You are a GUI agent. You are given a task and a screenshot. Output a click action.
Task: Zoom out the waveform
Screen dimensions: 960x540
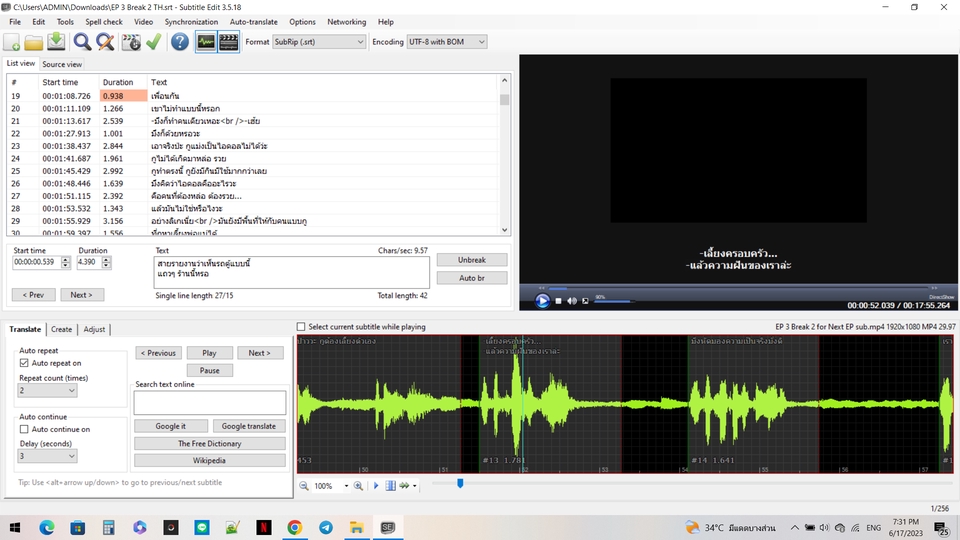click(x=304, y=486)
